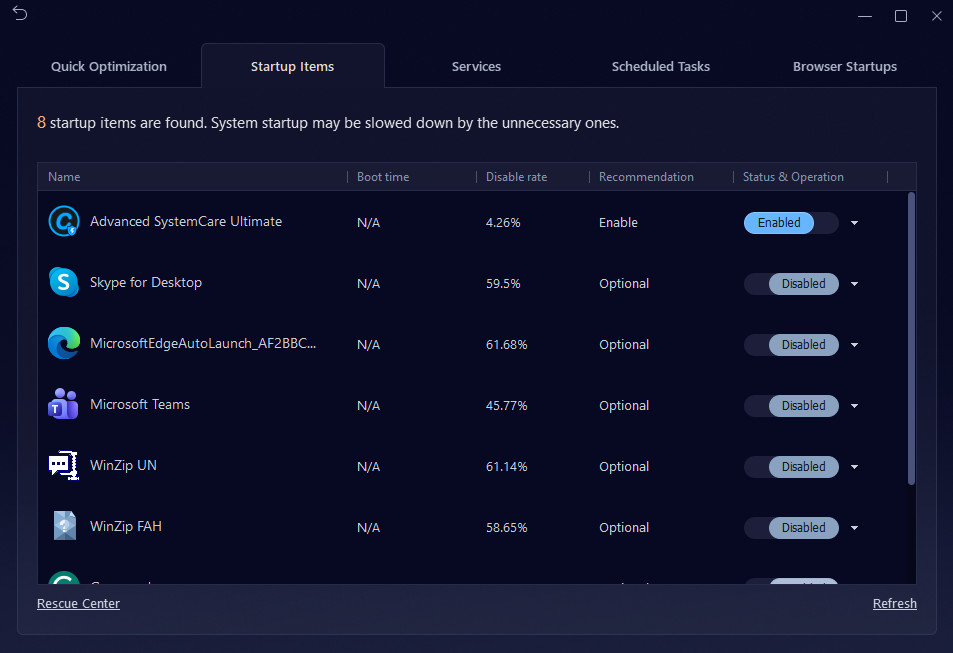The height and width of the screenshot is (653, 953).
Task: Select the Microsoft Teams name text
Action: click(x=140, y=404)
